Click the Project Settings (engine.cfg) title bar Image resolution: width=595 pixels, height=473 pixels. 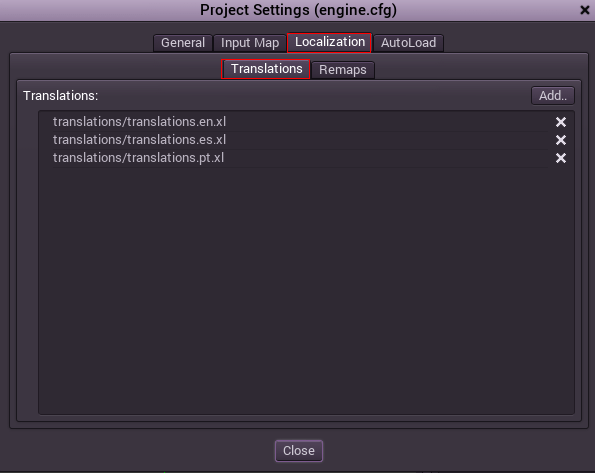tap(298, 10)
